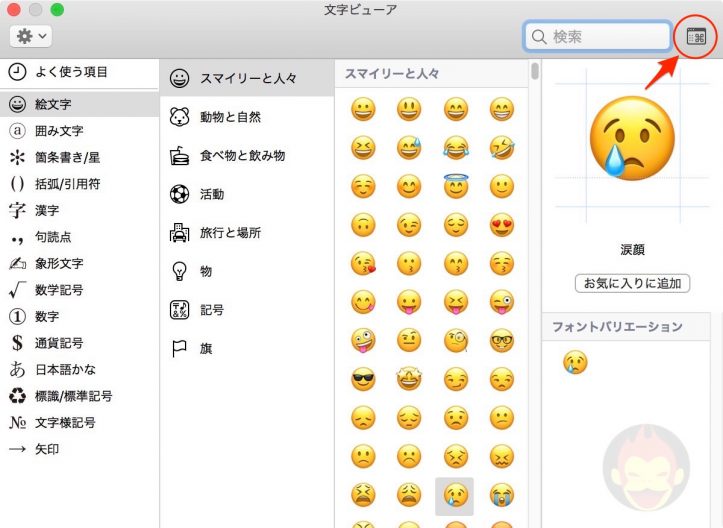Pick the star-struck face emoji
This screenshot has width=723, height=528.
pos(409,380)
